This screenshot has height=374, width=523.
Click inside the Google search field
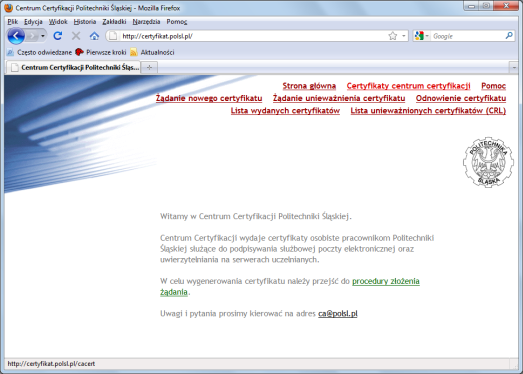[467, 36]
